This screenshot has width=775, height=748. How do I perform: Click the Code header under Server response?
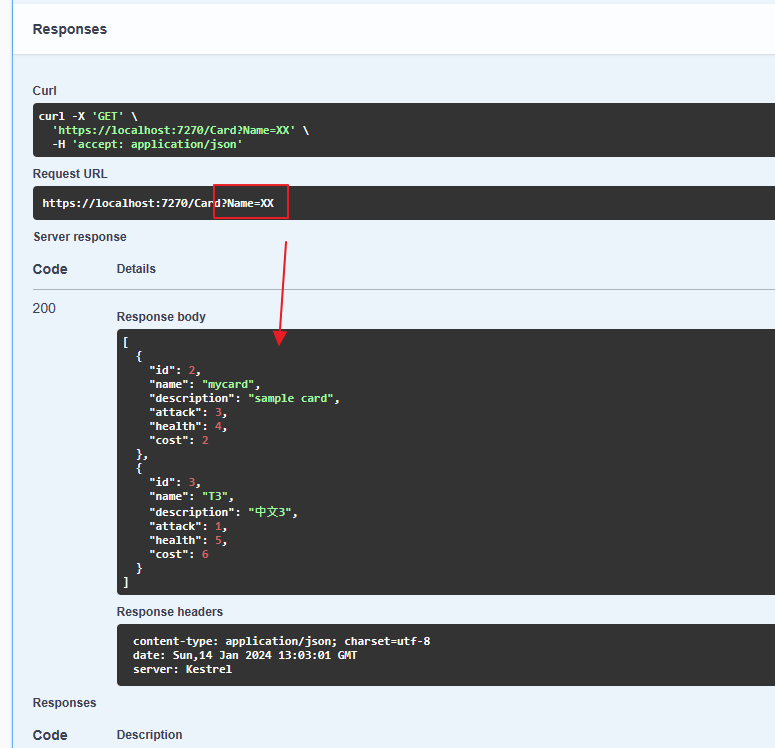[x=50, y=269]
